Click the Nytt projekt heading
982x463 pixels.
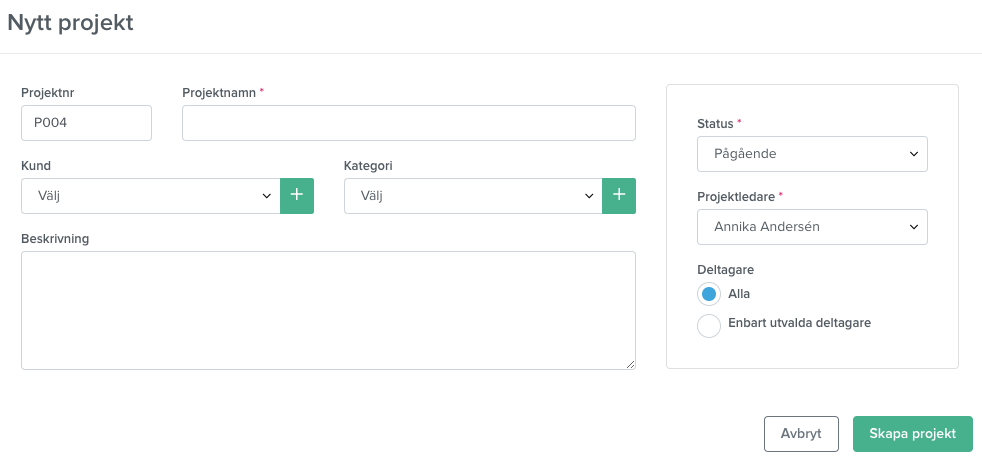pyautogui.click(x=70, y=23)
